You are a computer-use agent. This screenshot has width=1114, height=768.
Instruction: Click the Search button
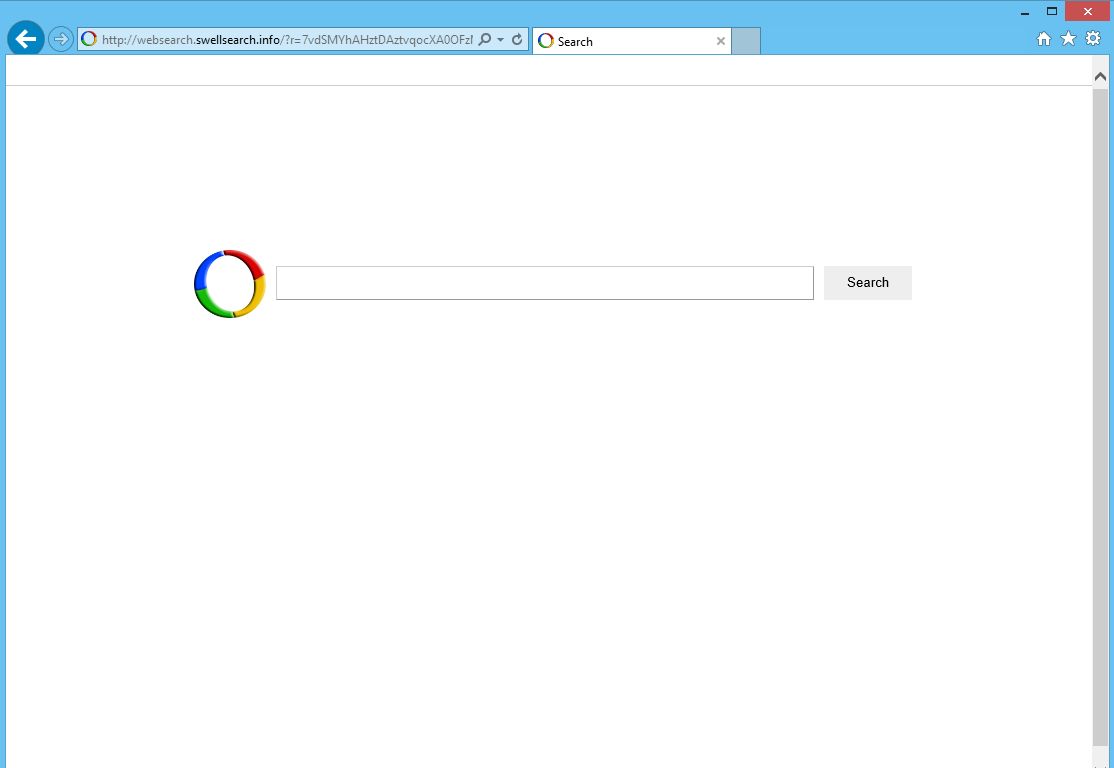pyautogui.click(x=866, y=282)
